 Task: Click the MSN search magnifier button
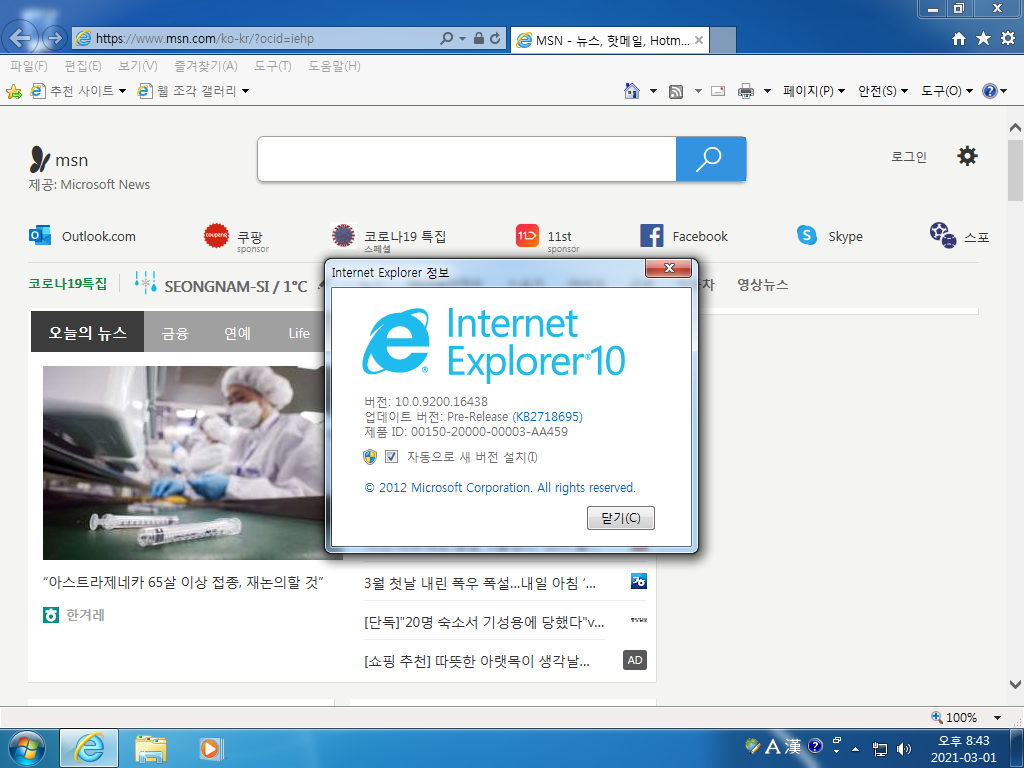tap(711, 159)
